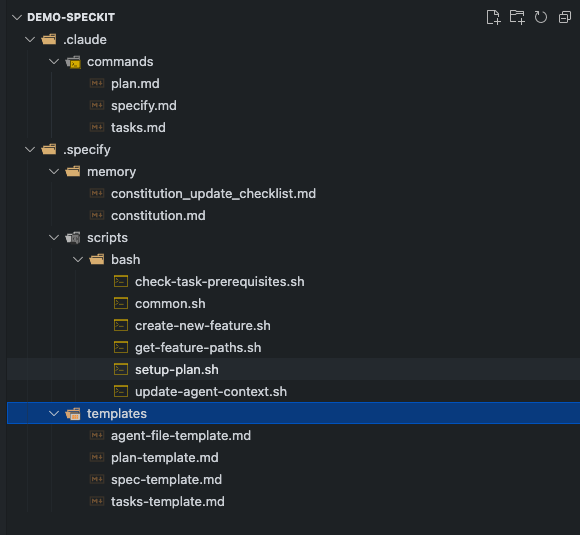The height and width of the screenshot is (535, 580).
Task: Click the .claude folder icon
Action: [49, 39]
